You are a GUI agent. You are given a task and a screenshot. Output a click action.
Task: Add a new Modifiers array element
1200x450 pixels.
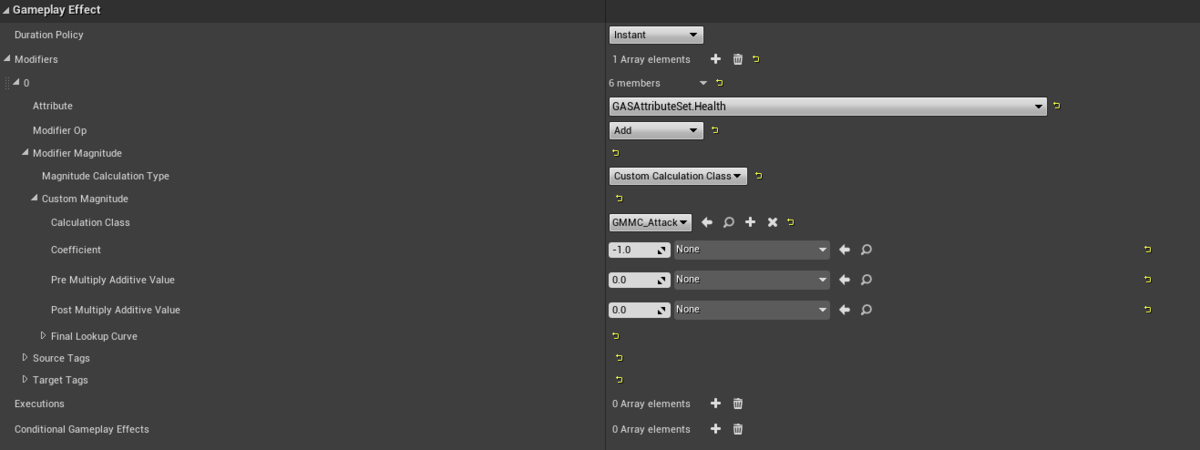click(715, 59)
